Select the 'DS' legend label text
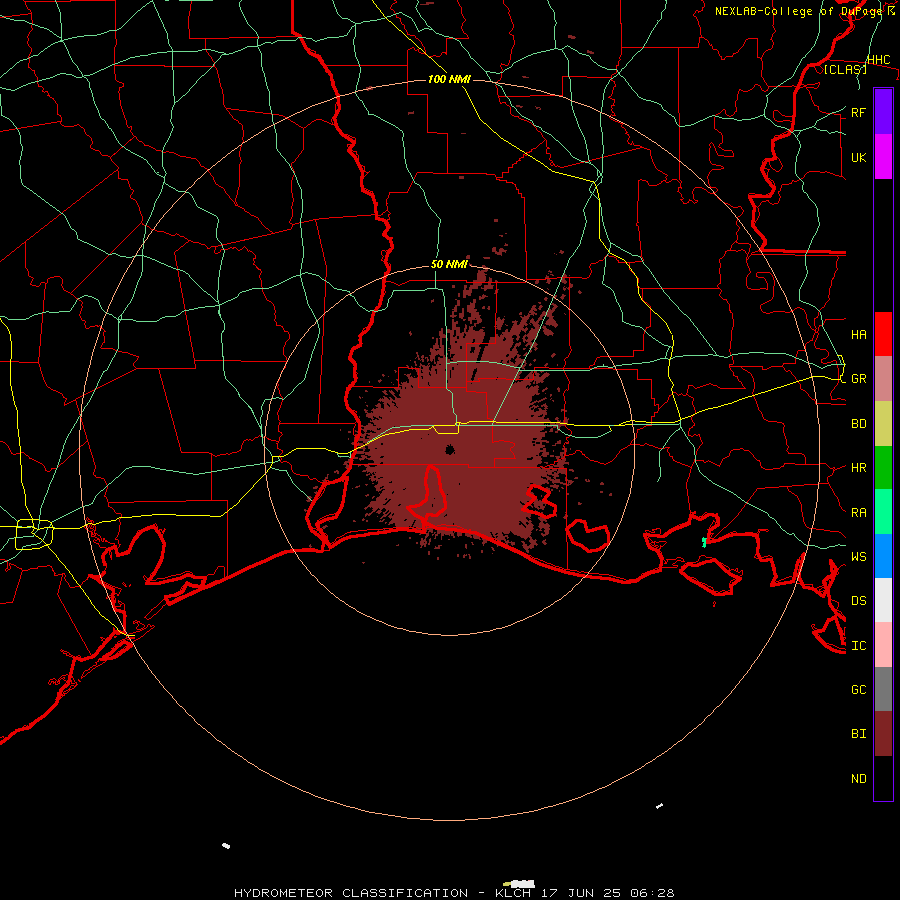Screen dimensions: 900x900 point(858,601)
